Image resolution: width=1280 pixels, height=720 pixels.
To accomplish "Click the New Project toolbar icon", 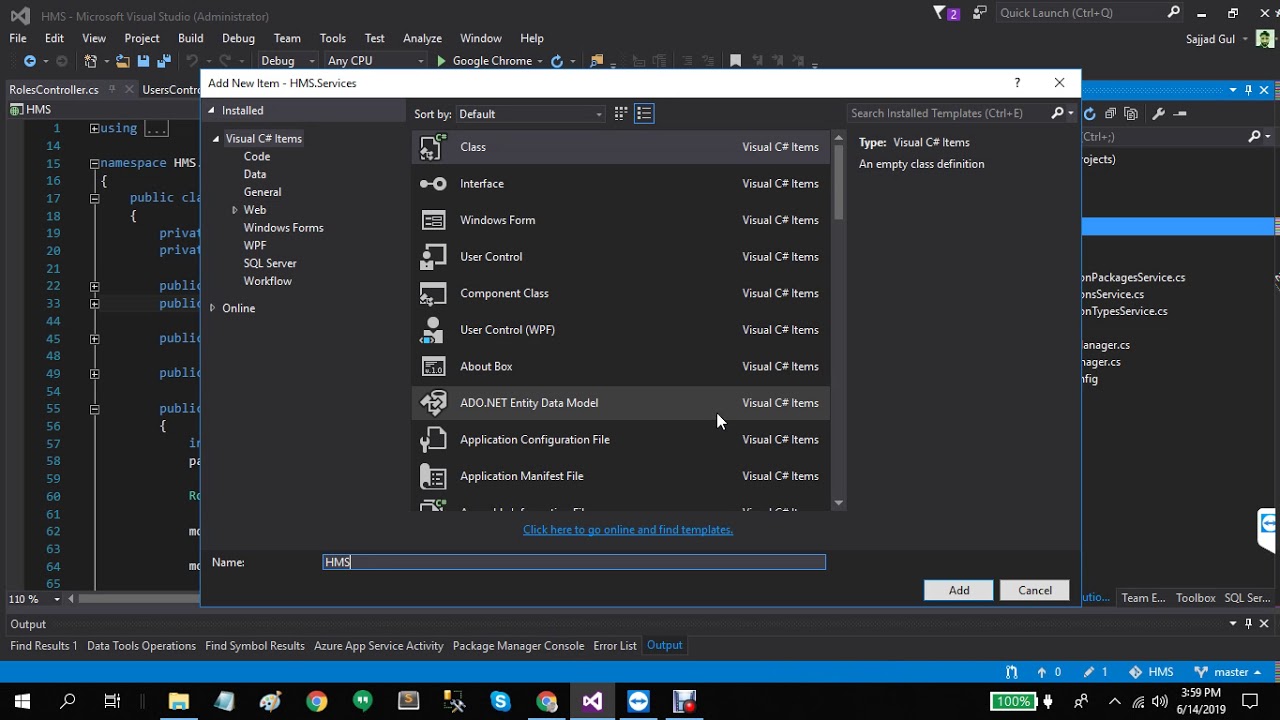I will [x=91, y=61].
